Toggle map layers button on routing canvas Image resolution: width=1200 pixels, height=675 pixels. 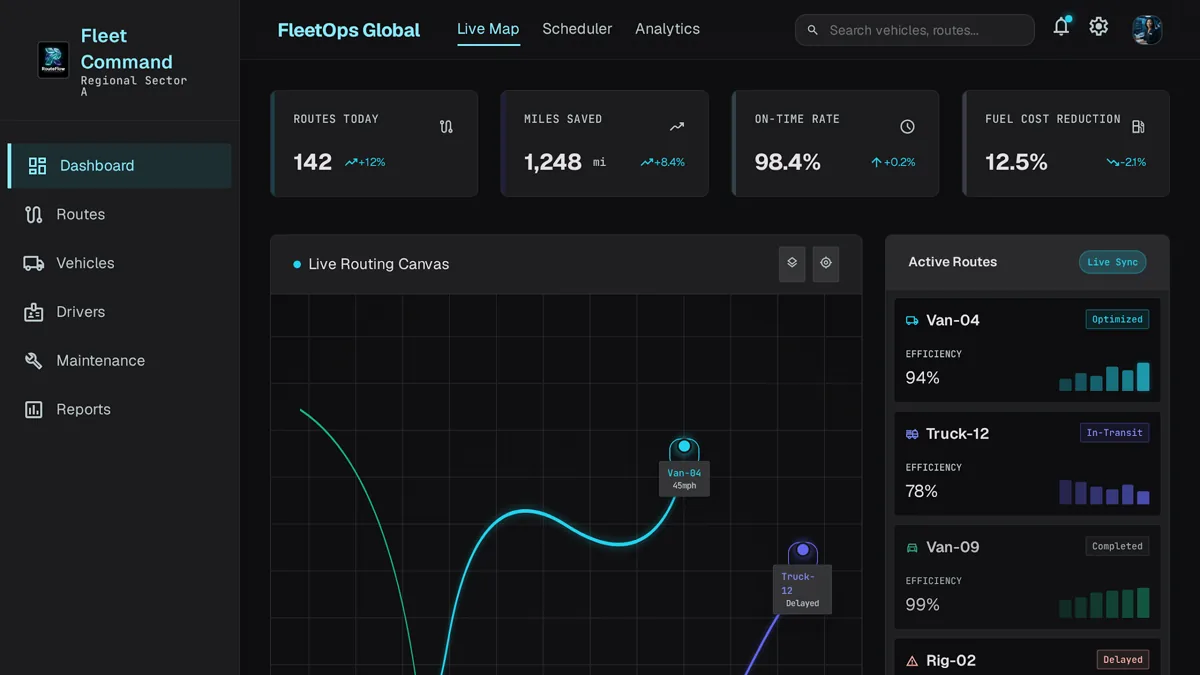coord(792,263)
